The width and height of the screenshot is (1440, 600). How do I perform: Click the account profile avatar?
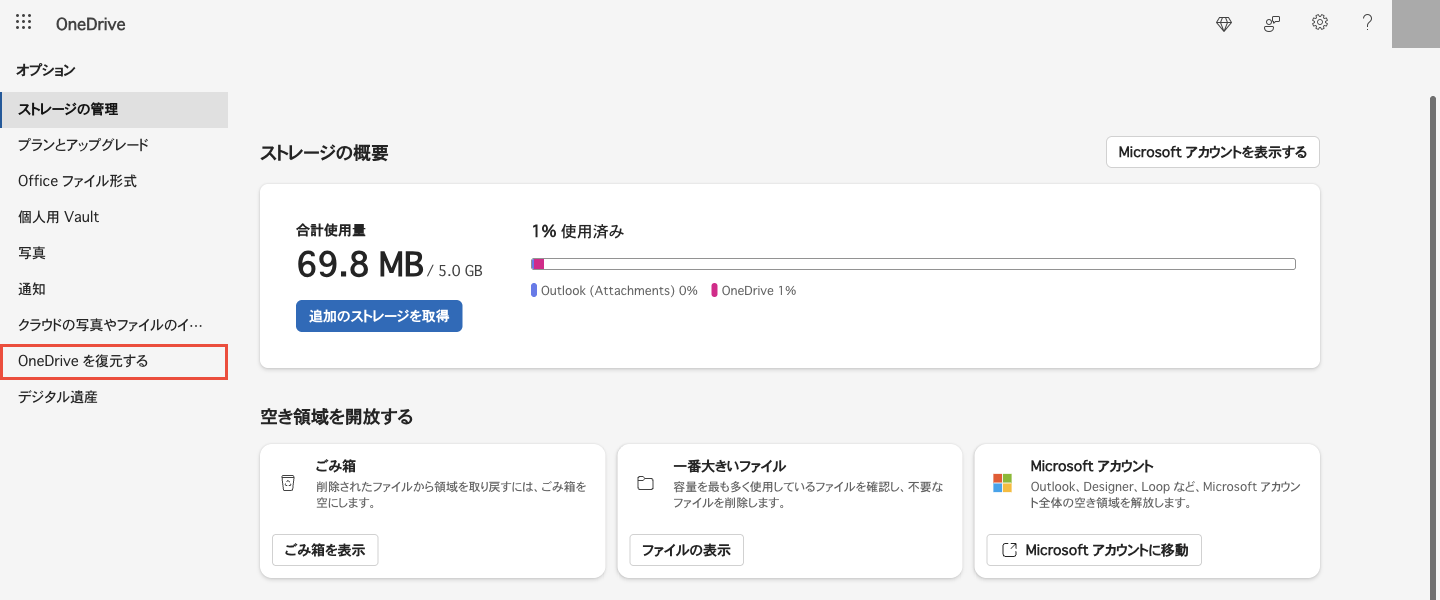point(1416,24)
